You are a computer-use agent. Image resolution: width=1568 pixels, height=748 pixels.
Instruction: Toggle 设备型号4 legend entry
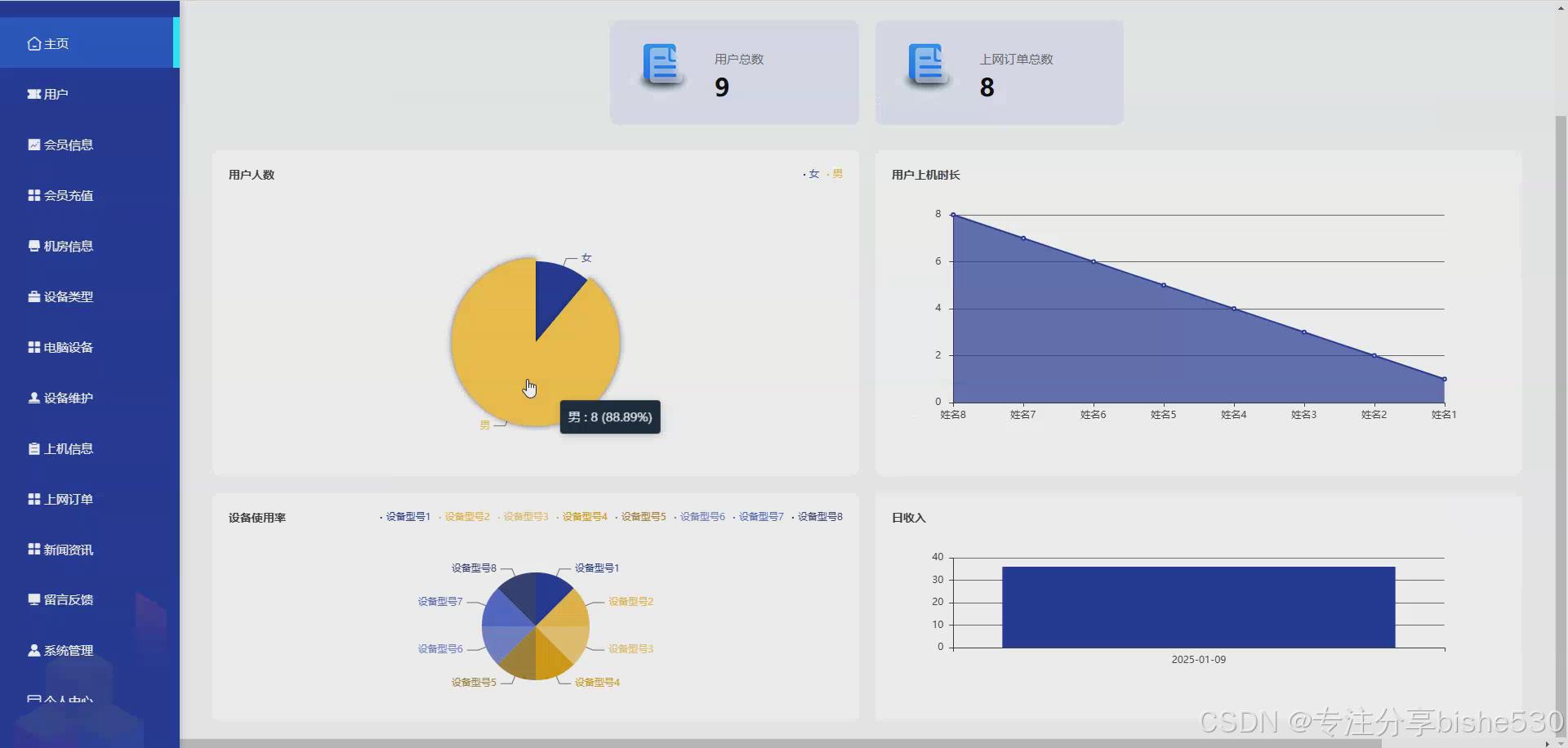pos(581,516)
